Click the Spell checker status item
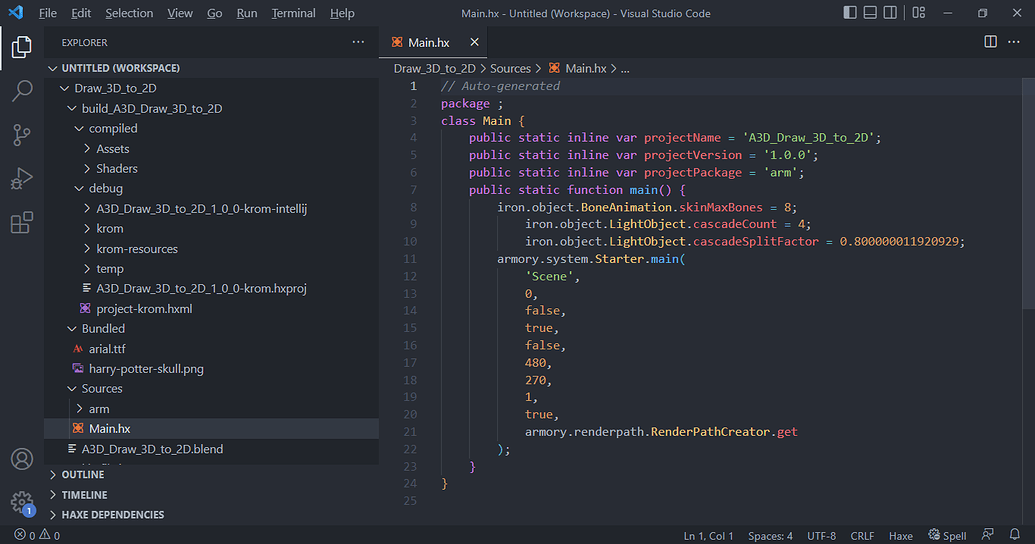Image resolution: width=1035 pixels, height=544 pixels. [947, 535]
